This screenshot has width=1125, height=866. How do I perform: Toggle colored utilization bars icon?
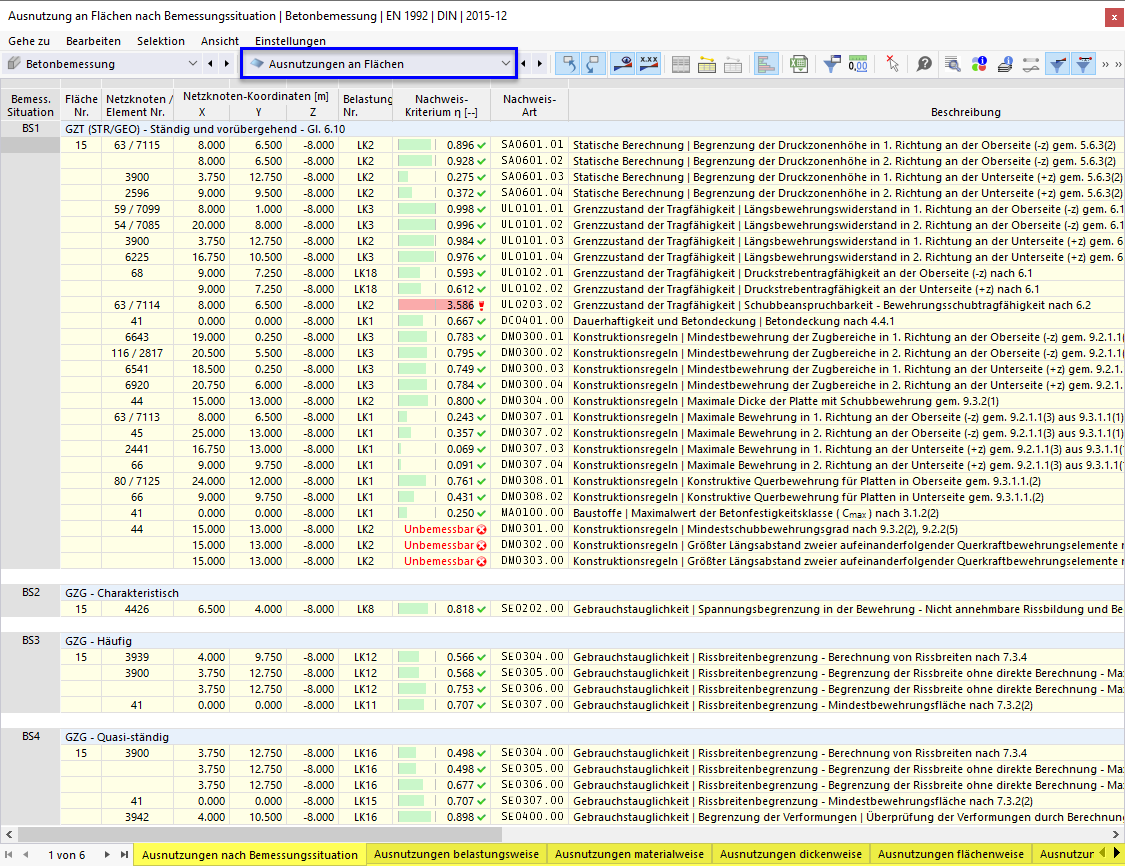pyautogui.click(x=766, y=64)
